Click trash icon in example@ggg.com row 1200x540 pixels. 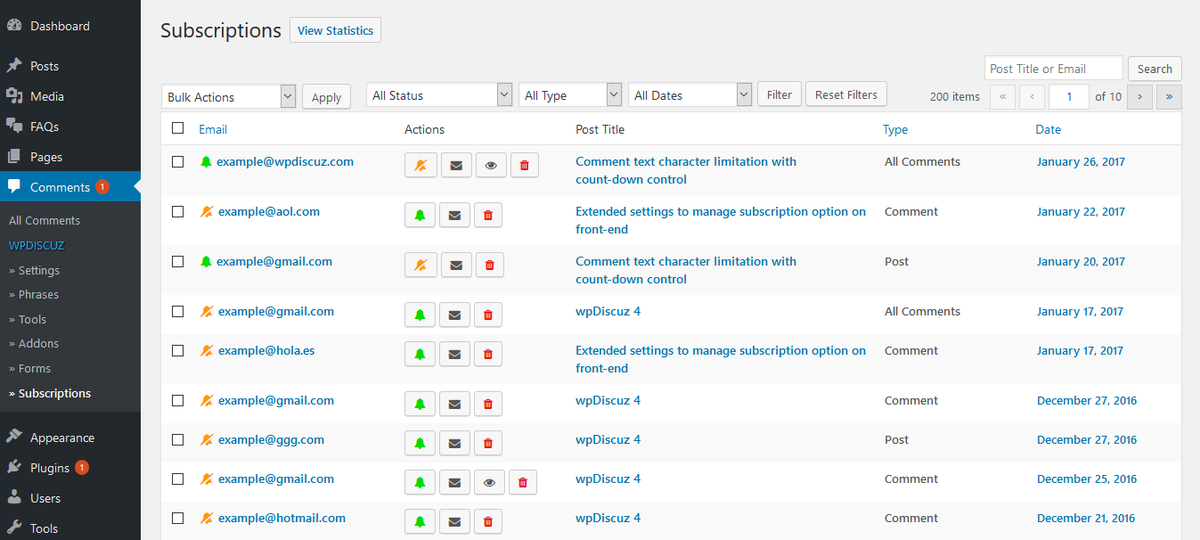pyautogui.click(x=488, y=443)
